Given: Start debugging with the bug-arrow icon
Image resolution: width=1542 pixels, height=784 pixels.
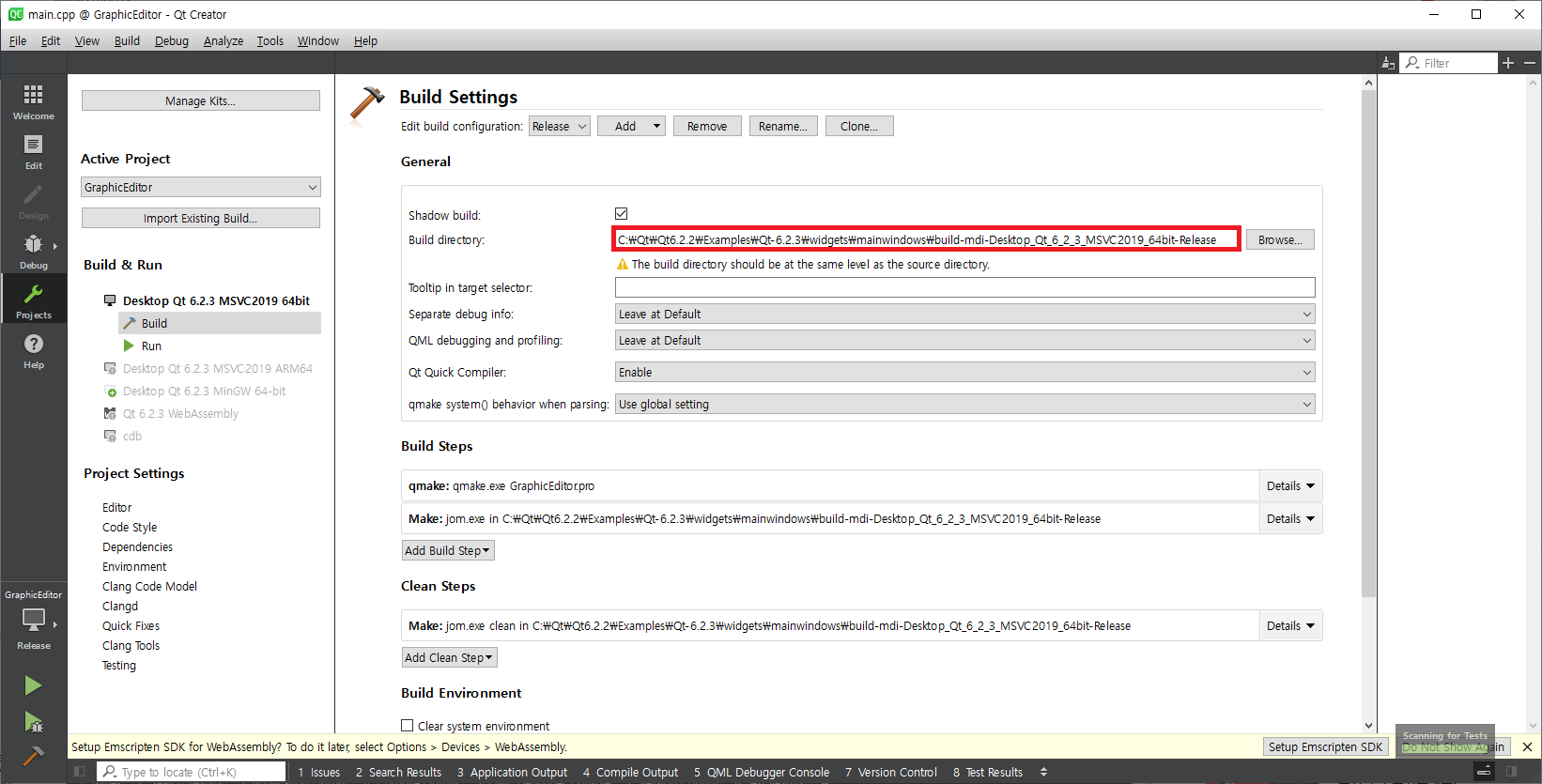Looking at the screenshot, I should [33, 721].
